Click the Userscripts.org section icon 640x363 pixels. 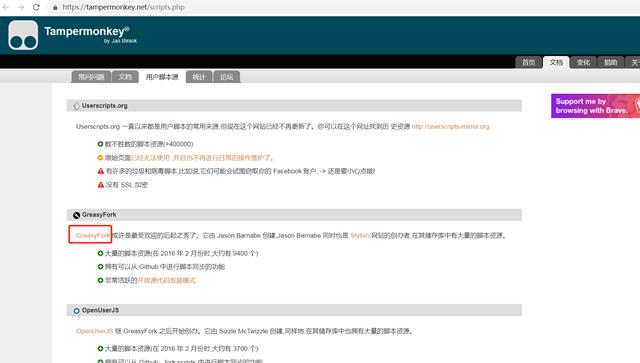76,106
